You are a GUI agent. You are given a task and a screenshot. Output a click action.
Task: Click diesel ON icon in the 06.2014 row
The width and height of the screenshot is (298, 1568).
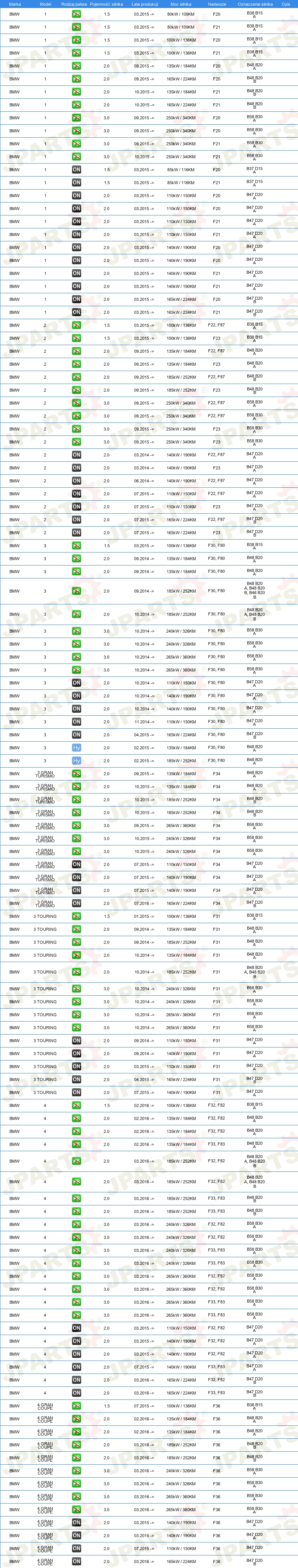(x=76, y=481)
